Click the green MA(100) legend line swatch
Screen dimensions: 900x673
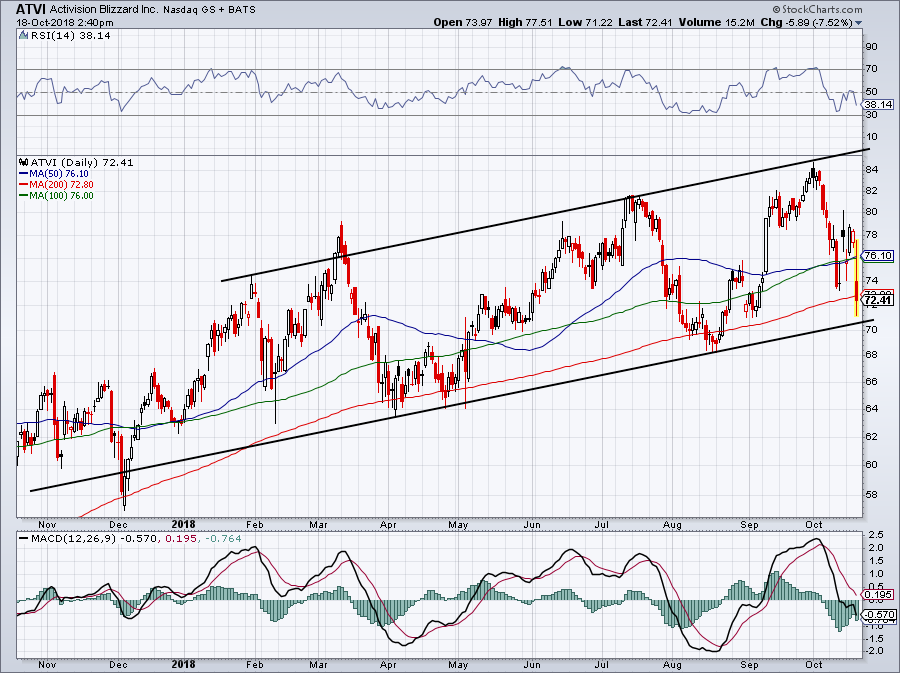tap(24, 195)
